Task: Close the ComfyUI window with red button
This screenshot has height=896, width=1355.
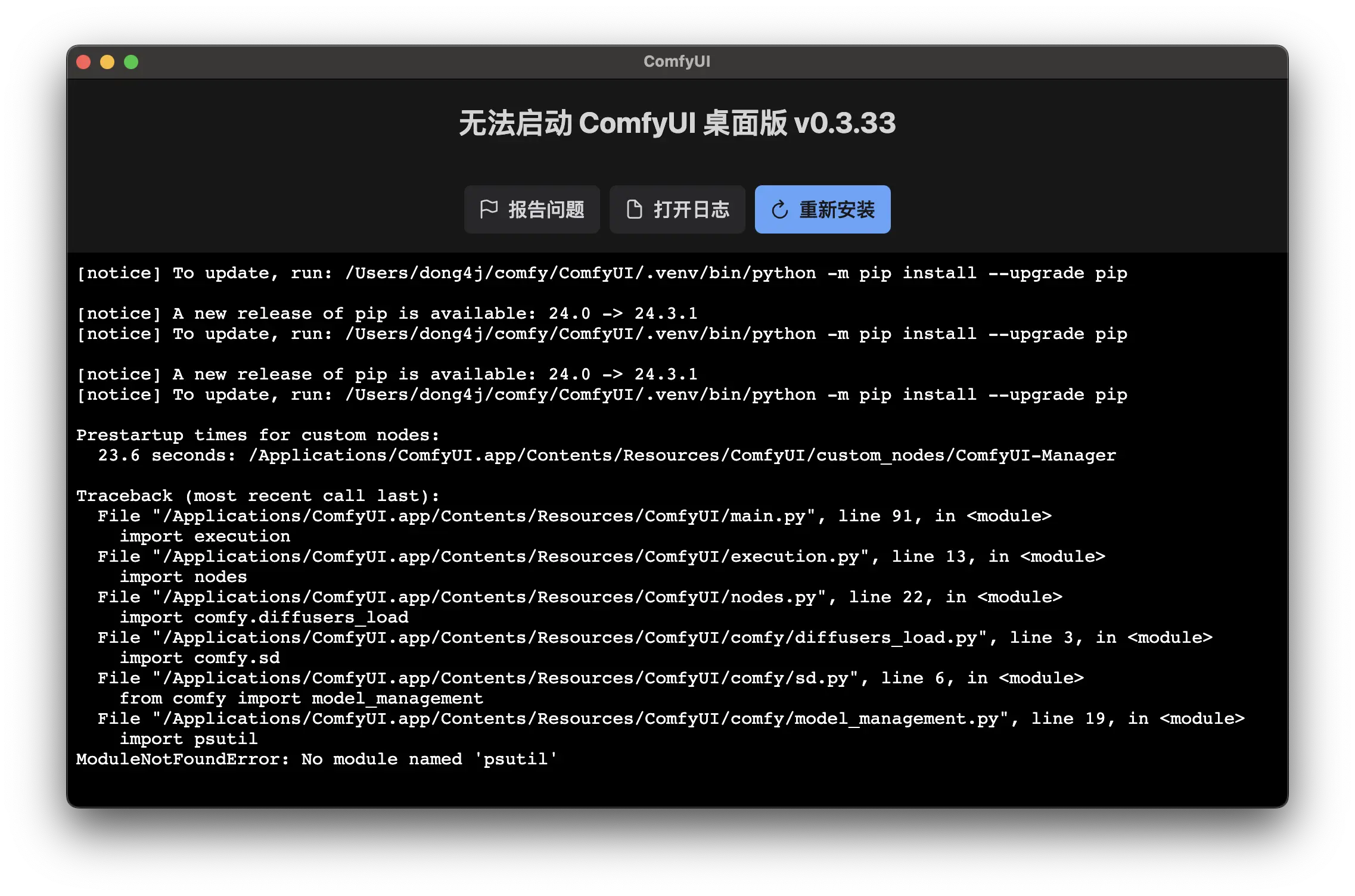Action: 84,62
